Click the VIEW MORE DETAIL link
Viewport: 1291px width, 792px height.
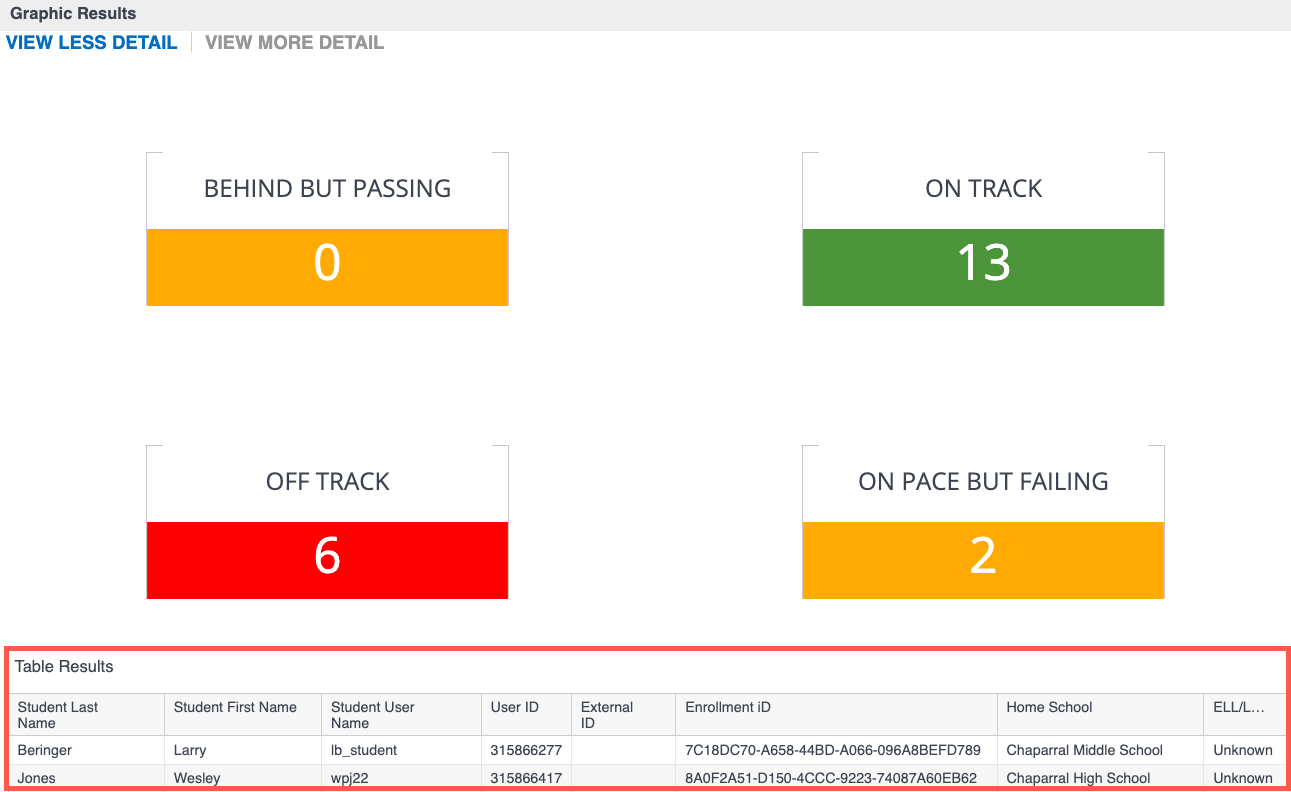click(x=294, y=42)
